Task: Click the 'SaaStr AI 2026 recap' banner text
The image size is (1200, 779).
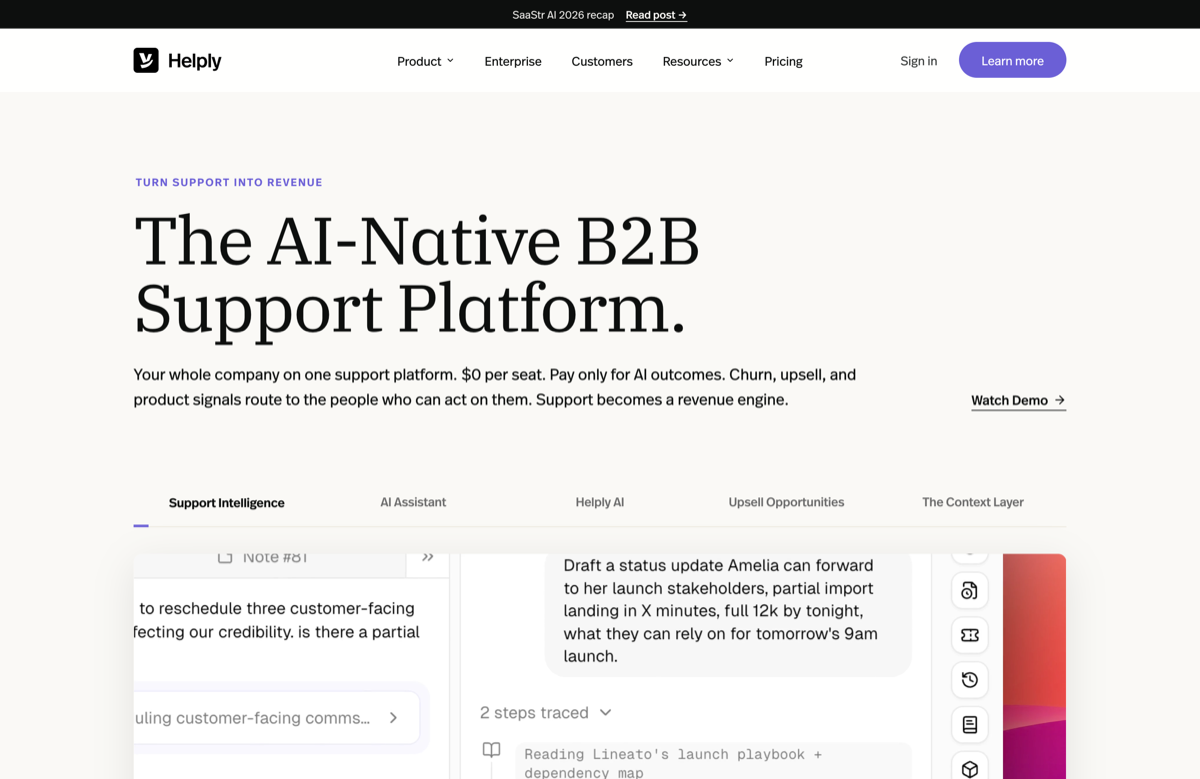Action: pos(563,15)
